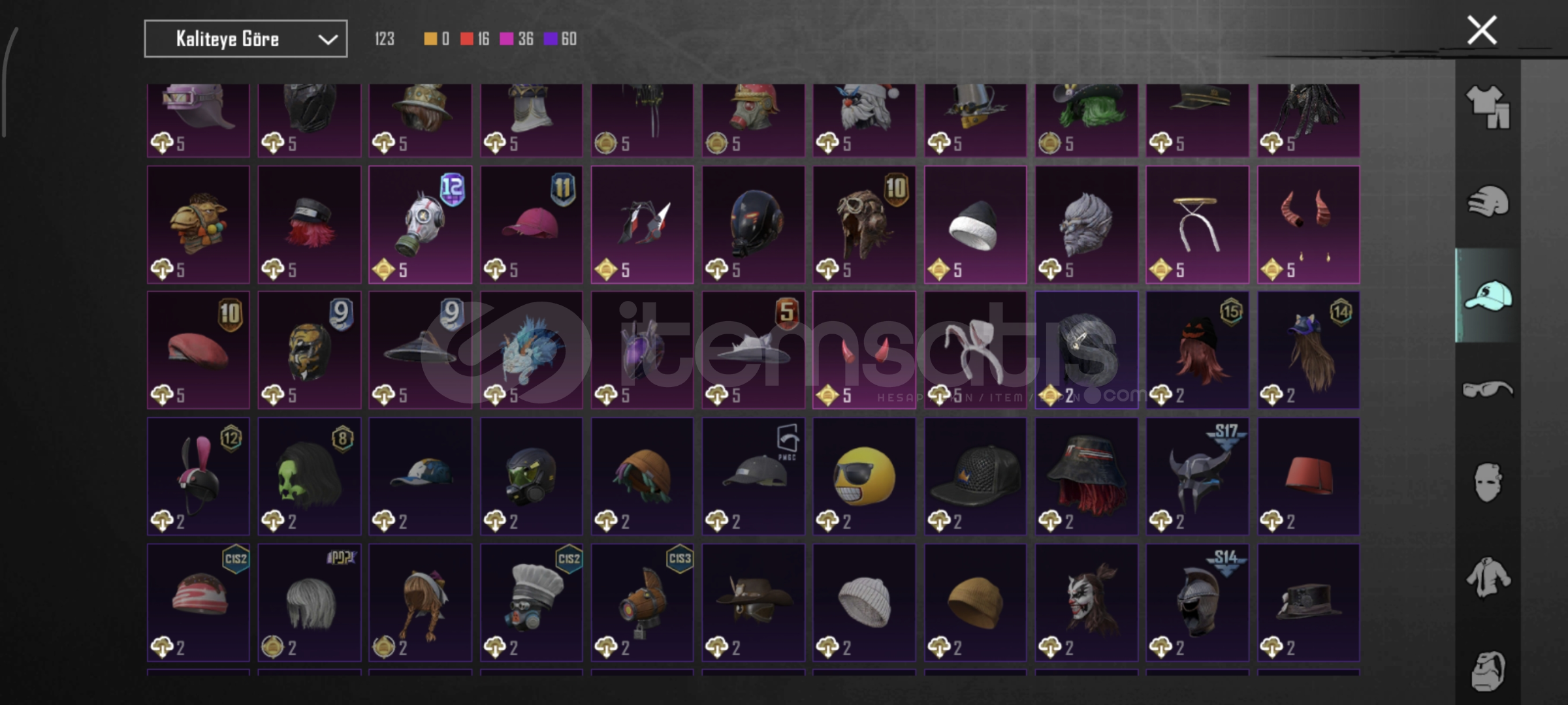Select the gas mask item with badge 12
Image resolution: width=1568 pixels, height=705 pixels.
coord(421,225)
